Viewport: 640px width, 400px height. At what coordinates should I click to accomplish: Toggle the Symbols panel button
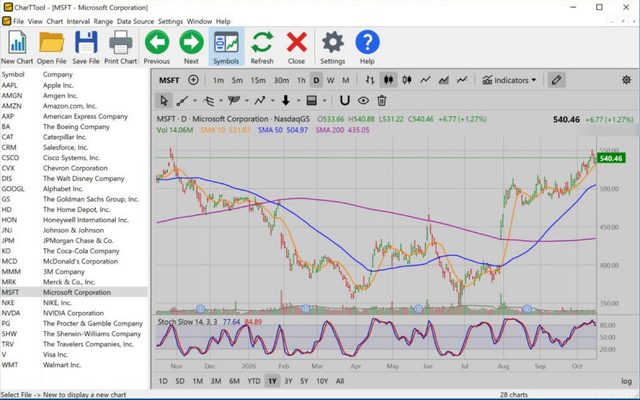click(x=226, y=47)
